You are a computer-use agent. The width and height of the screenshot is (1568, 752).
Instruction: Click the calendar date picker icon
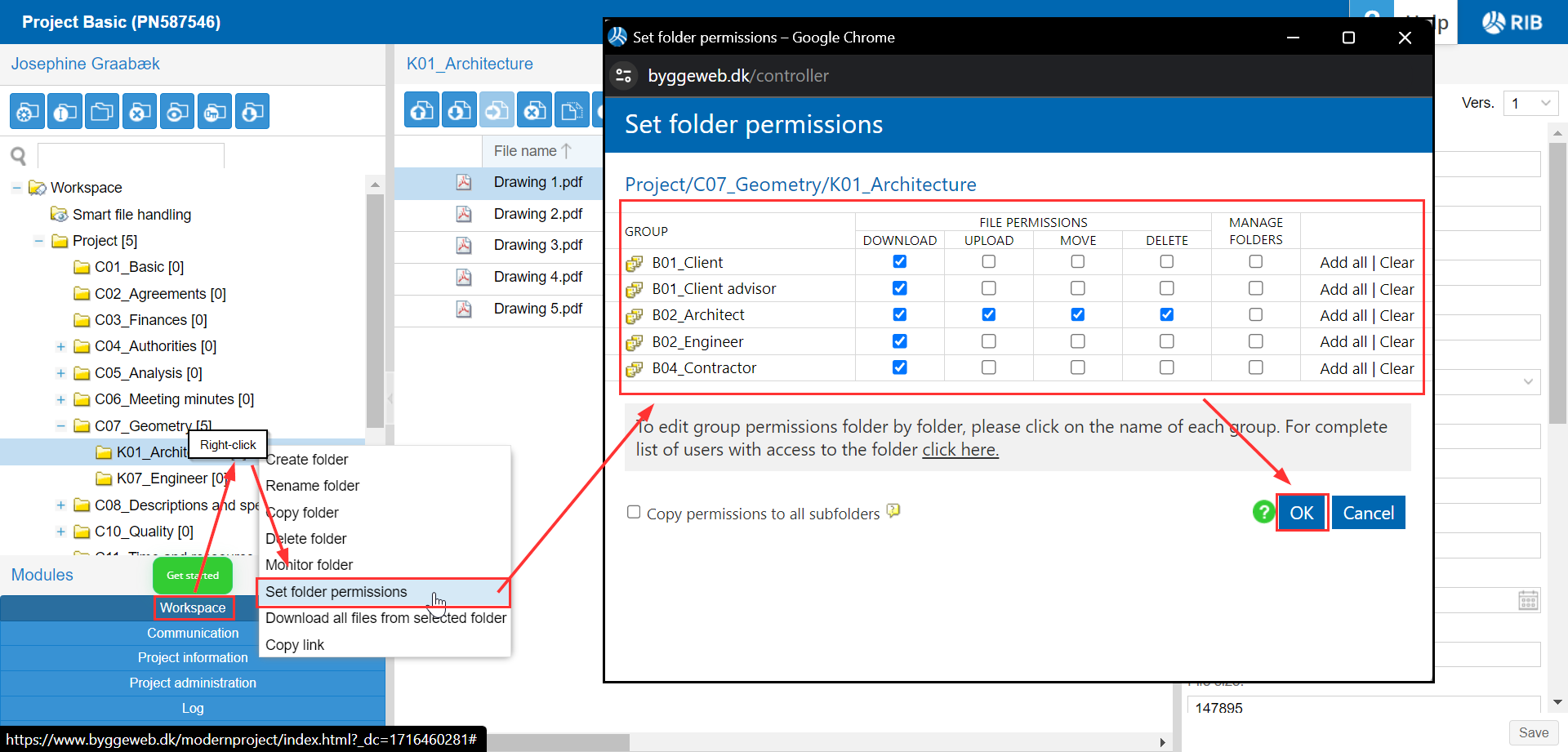tap(1528, 600)
